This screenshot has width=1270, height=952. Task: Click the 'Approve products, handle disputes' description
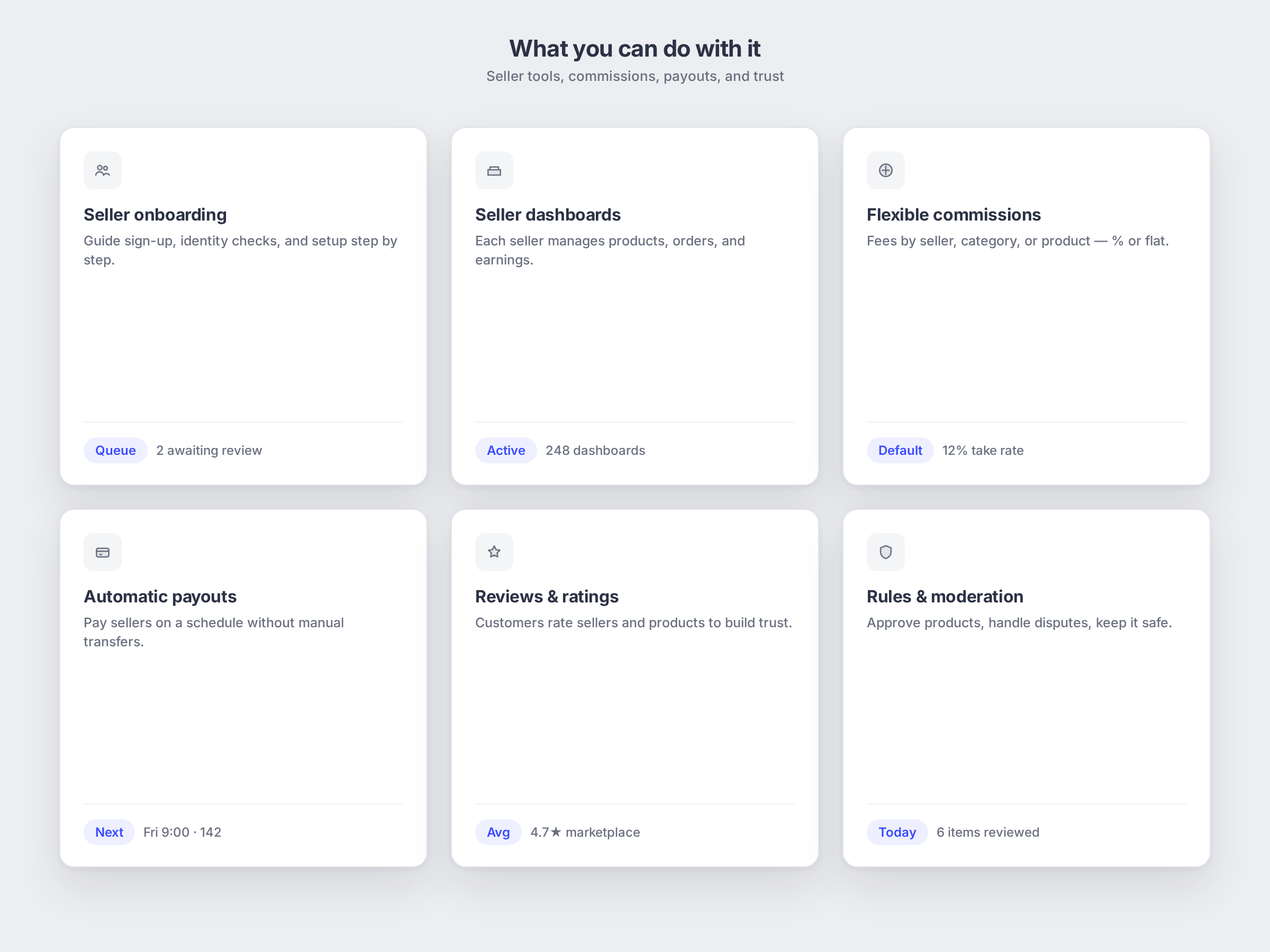tap(1020, 623)
